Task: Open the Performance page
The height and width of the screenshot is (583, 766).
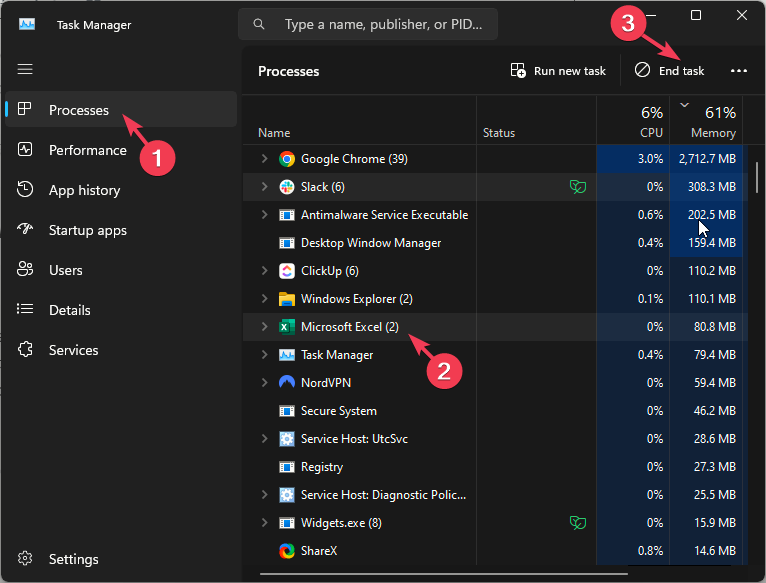Action: pyautogui.click(x=88, y=150)
